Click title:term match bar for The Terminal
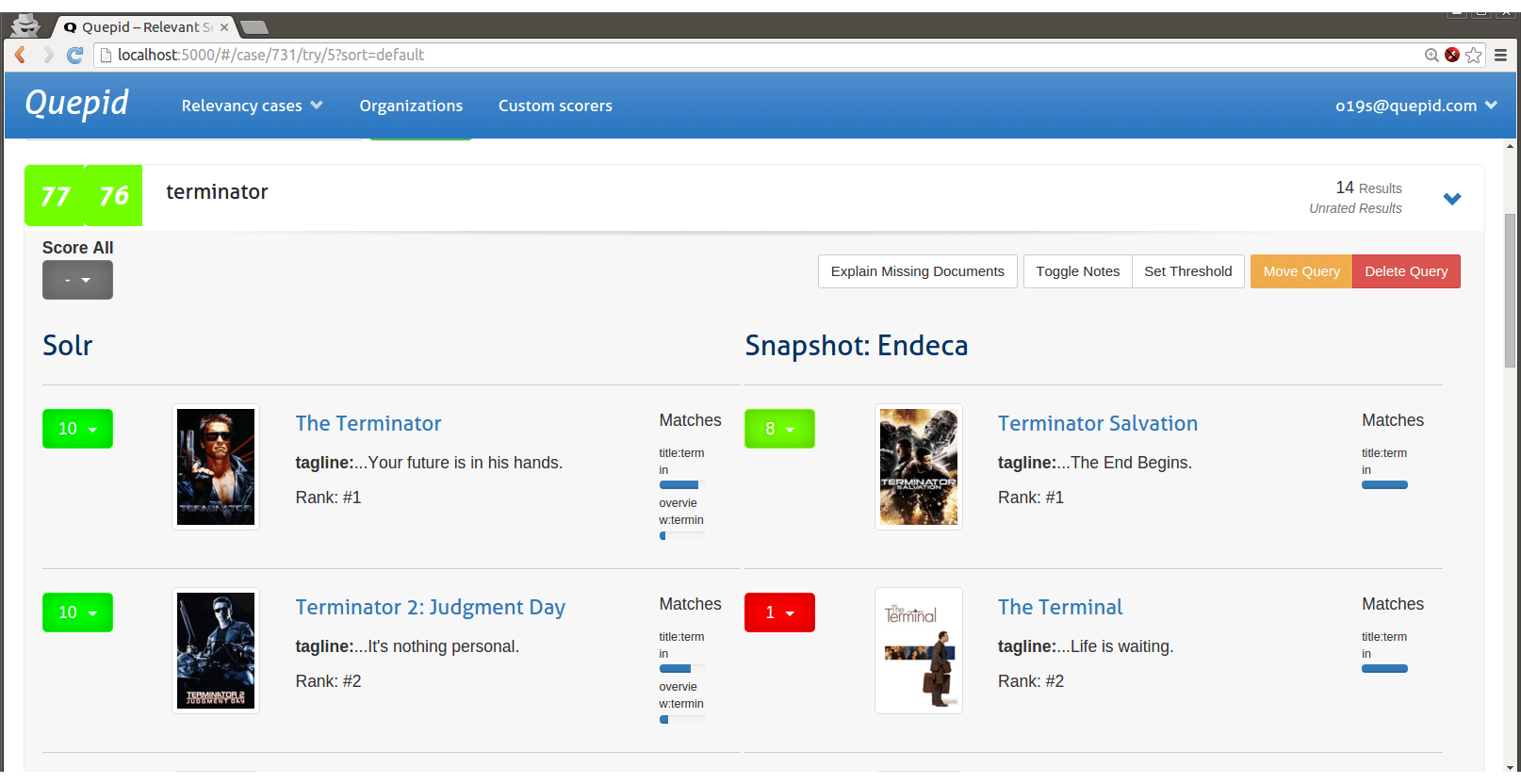 pyautogui.click(x=1384, y=668)
